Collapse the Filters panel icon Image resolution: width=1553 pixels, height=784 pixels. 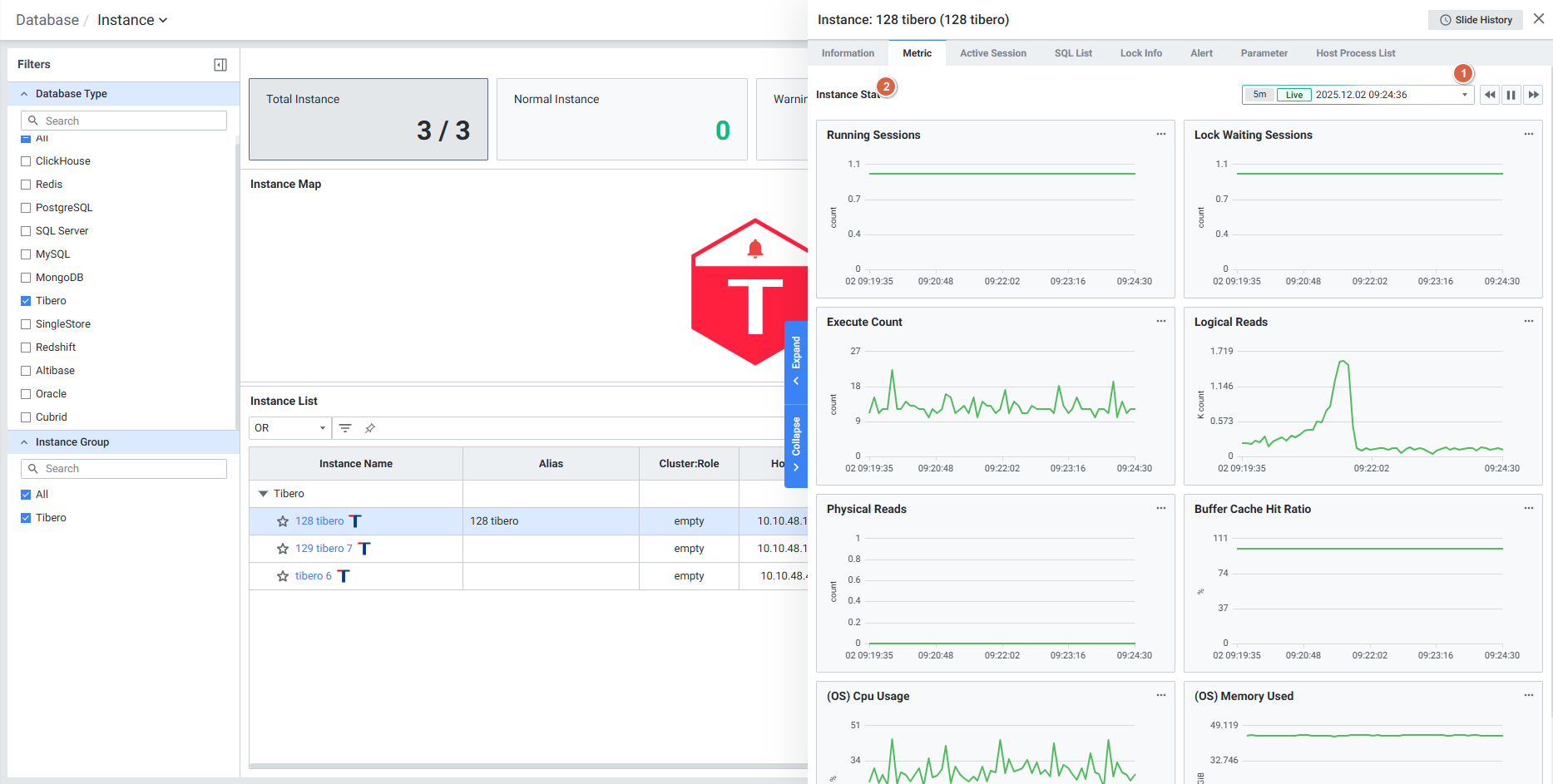click(x=220, y=65)
